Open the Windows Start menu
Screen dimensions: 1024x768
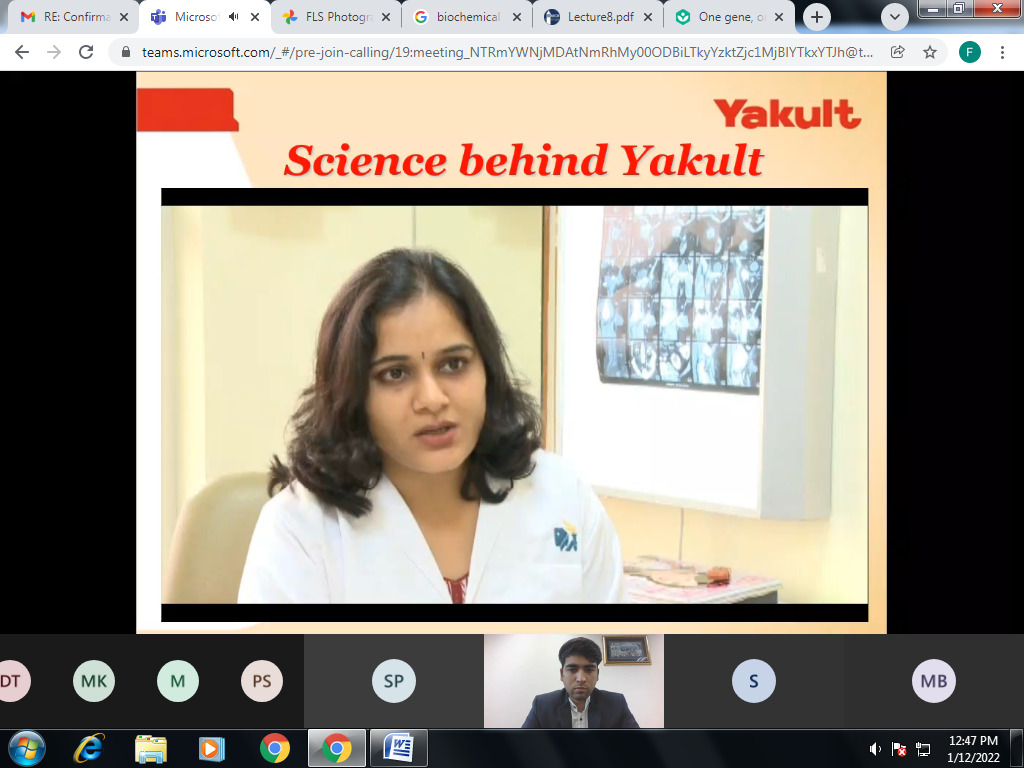click(x=25, y=748)
